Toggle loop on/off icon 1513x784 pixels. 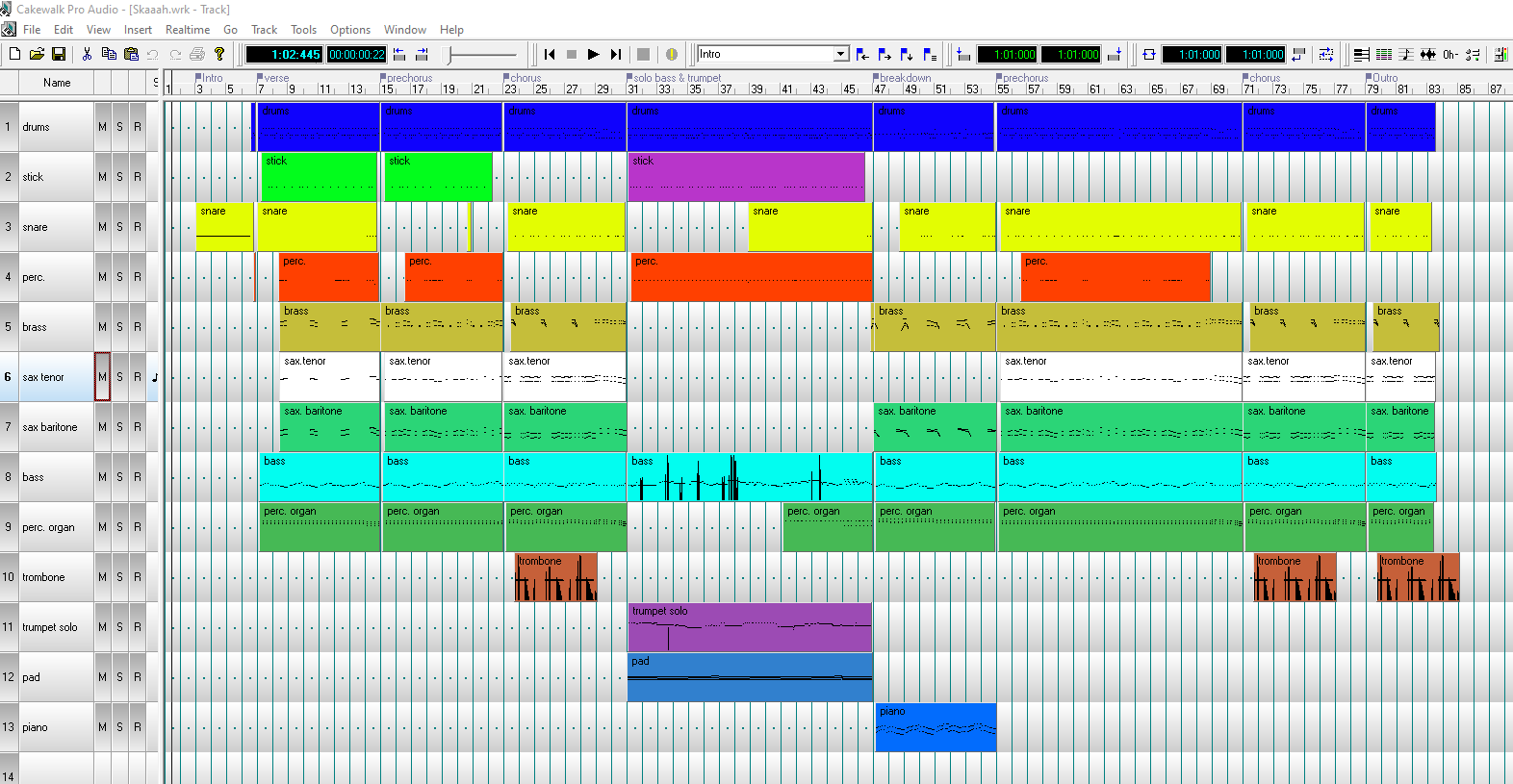(x=1148, y=54)
